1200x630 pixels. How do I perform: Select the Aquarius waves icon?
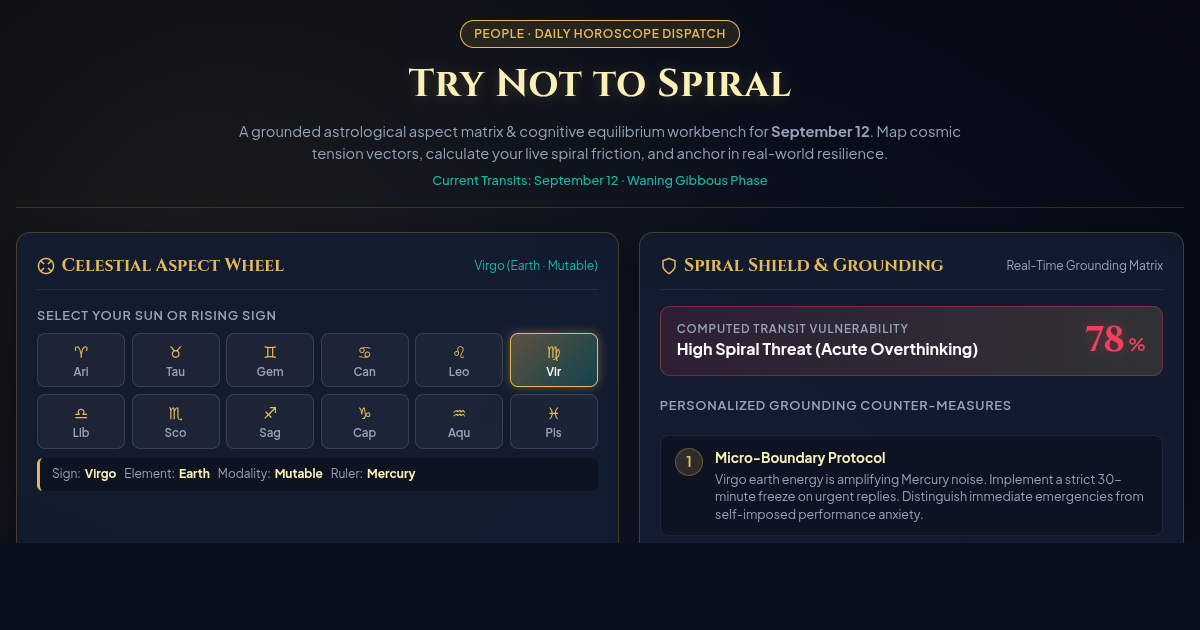coord(459,413)
